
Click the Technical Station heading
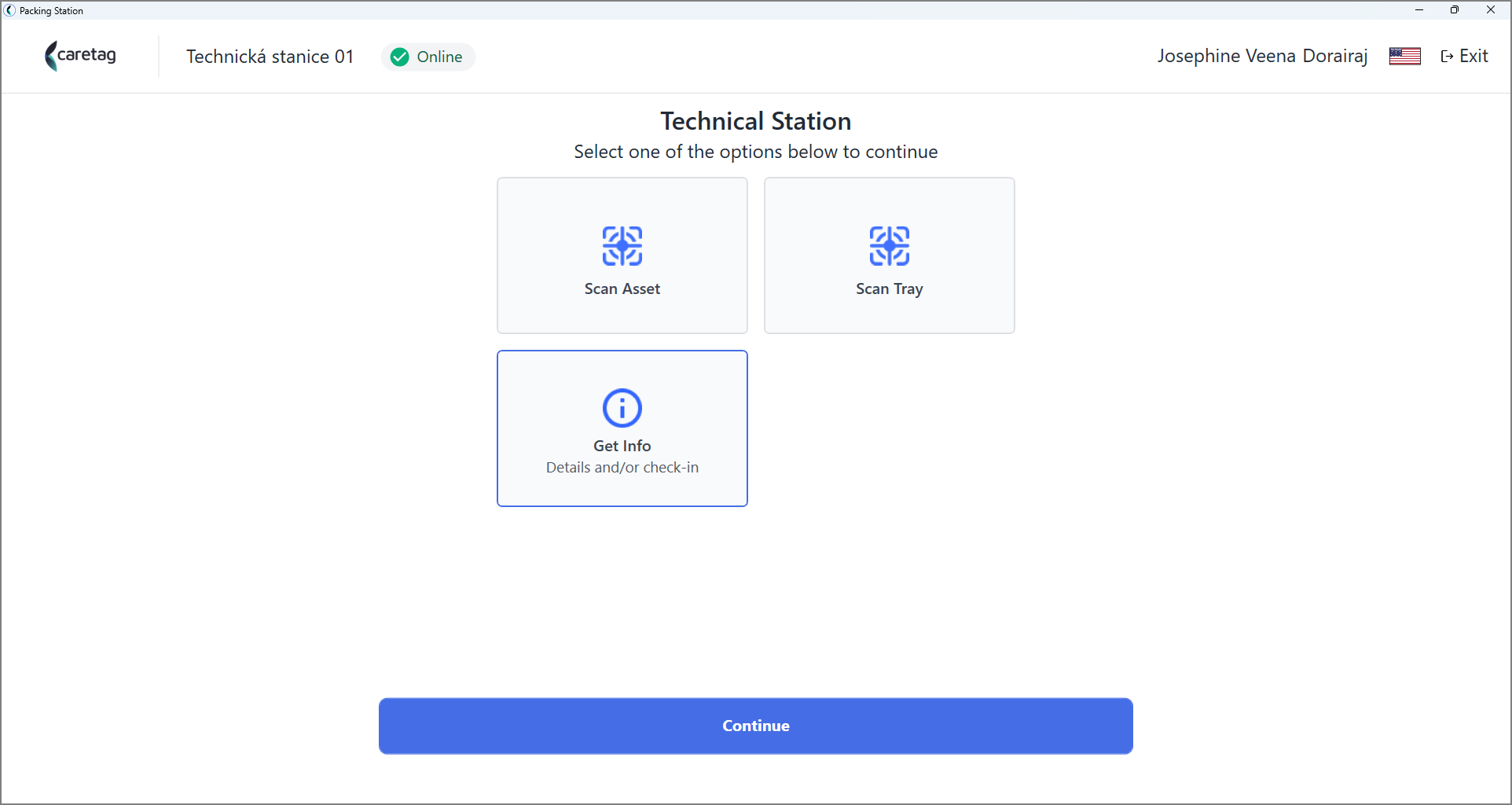click(x=755, y=121)
